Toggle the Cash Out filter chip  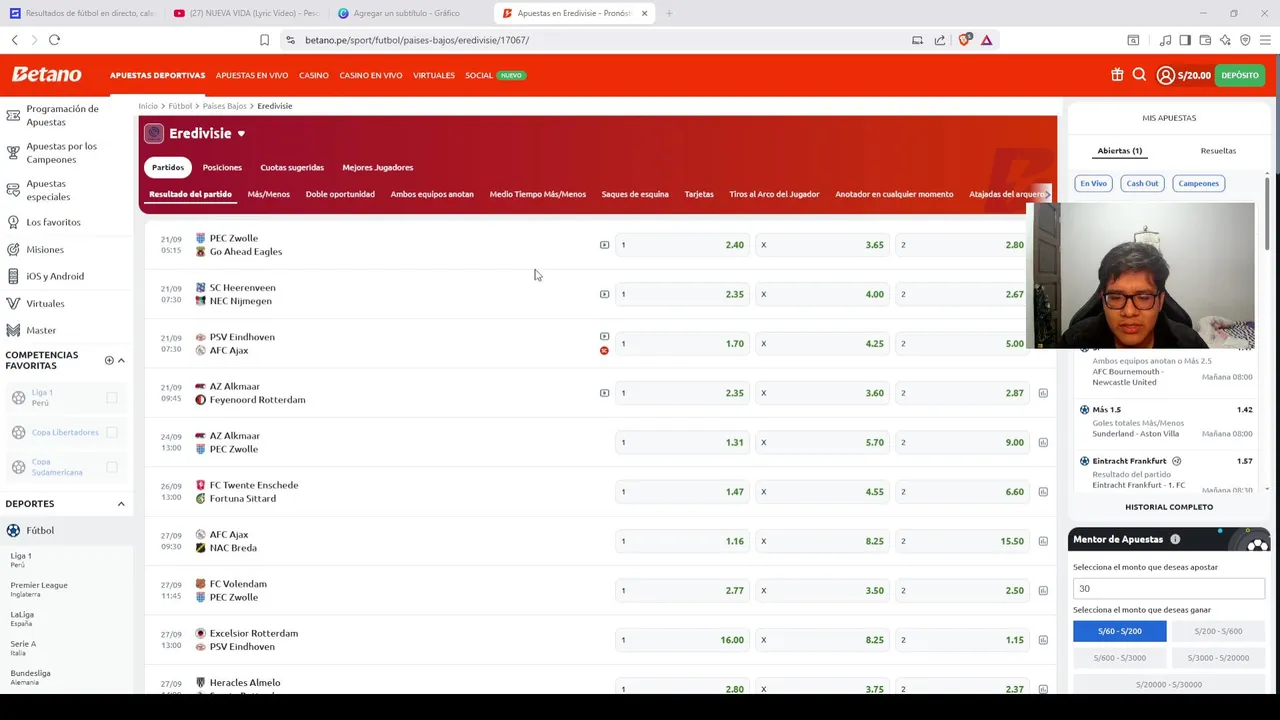pyautogui.click(x=1142, y=183)
